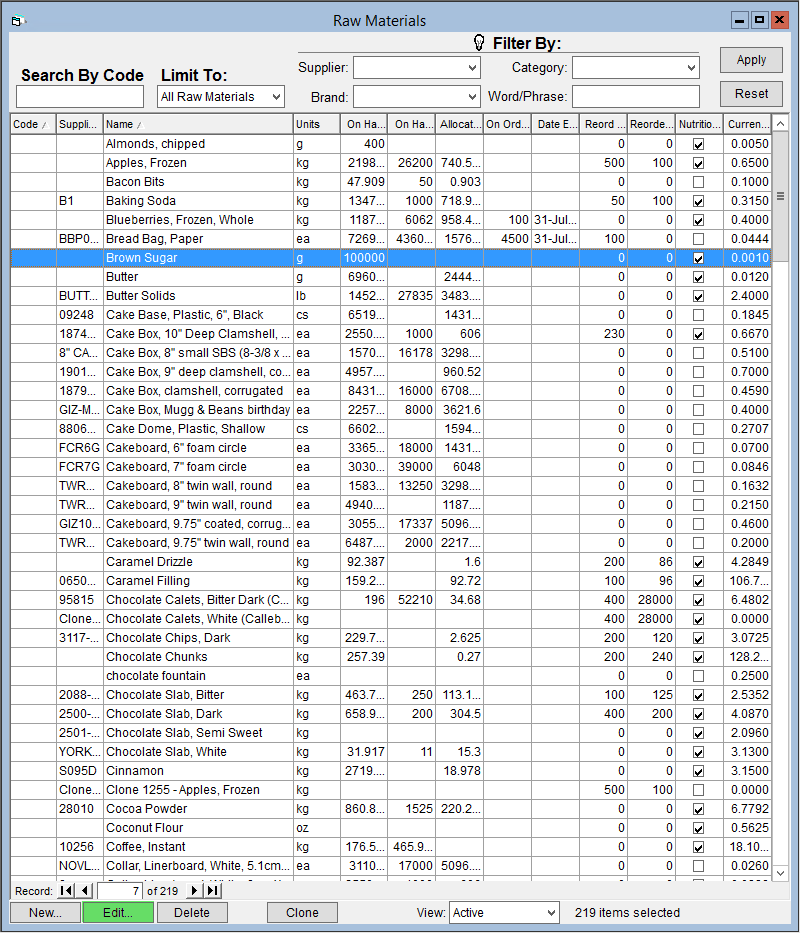Screen dimensions: 801x934
Task: Click the green Edit... button
Action: (x=118, y=913)
